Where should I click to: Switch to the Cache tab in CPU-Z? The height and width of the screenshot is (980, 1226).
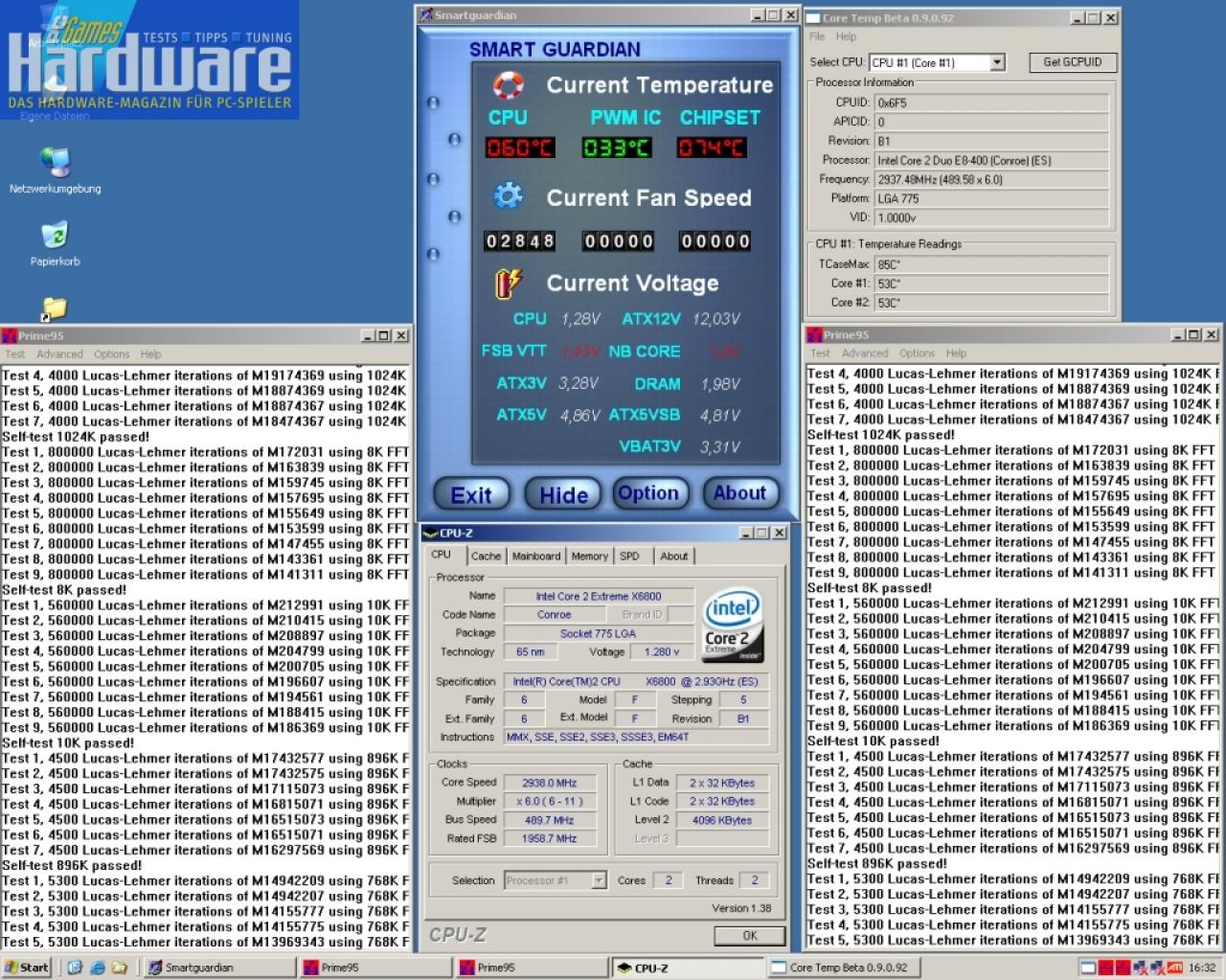[x=486, y=556]
